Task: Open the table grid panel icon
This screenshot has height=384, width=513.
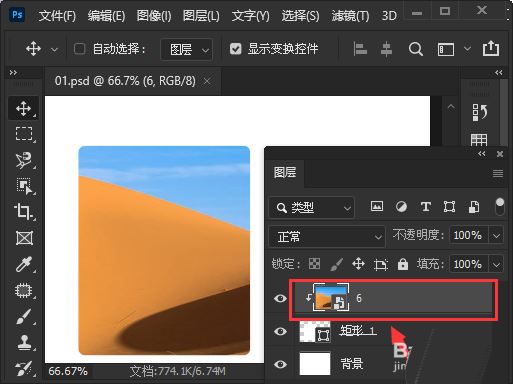Action: (479, 140)
